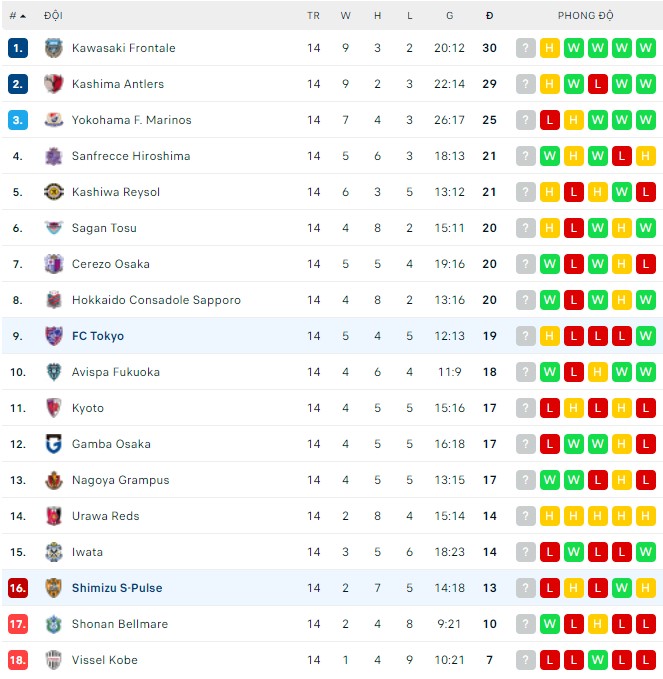
Task: Click the PHONG ĐỘ column header
Action: (586, 16)
